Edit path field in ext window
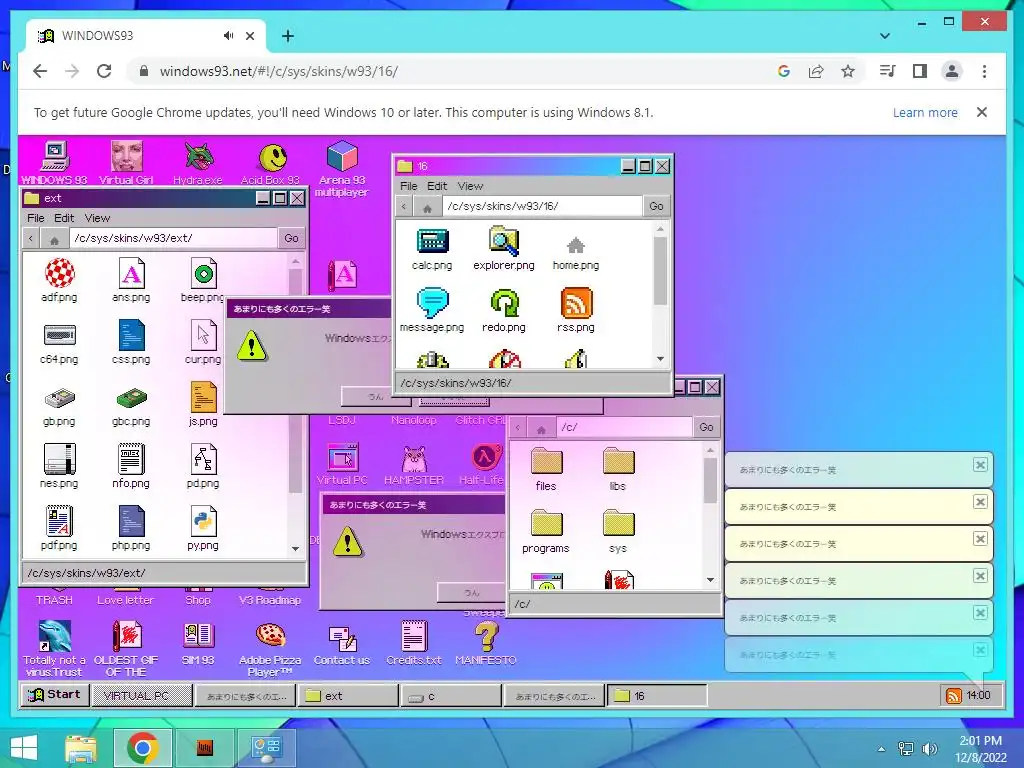This screenshot has height=768, width=1024. (x=173, y=238)
